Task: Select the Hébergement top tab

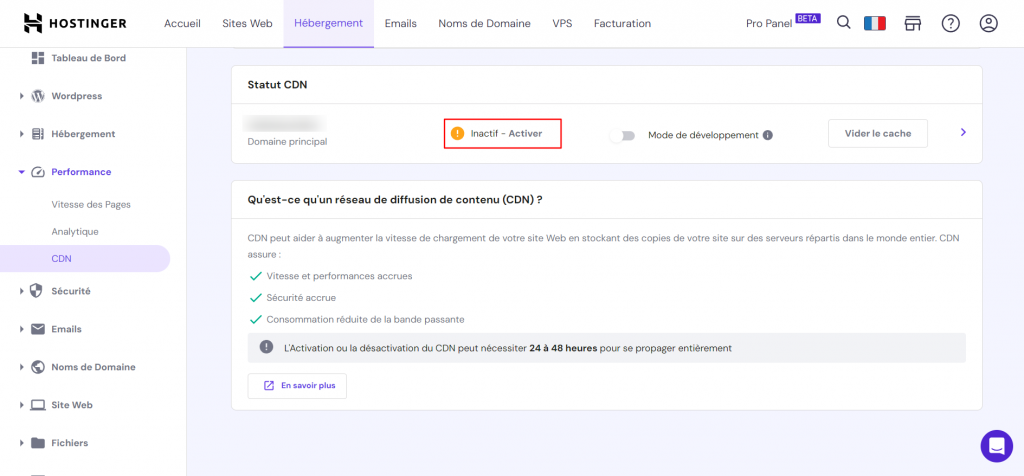Action: coord(328,24)
